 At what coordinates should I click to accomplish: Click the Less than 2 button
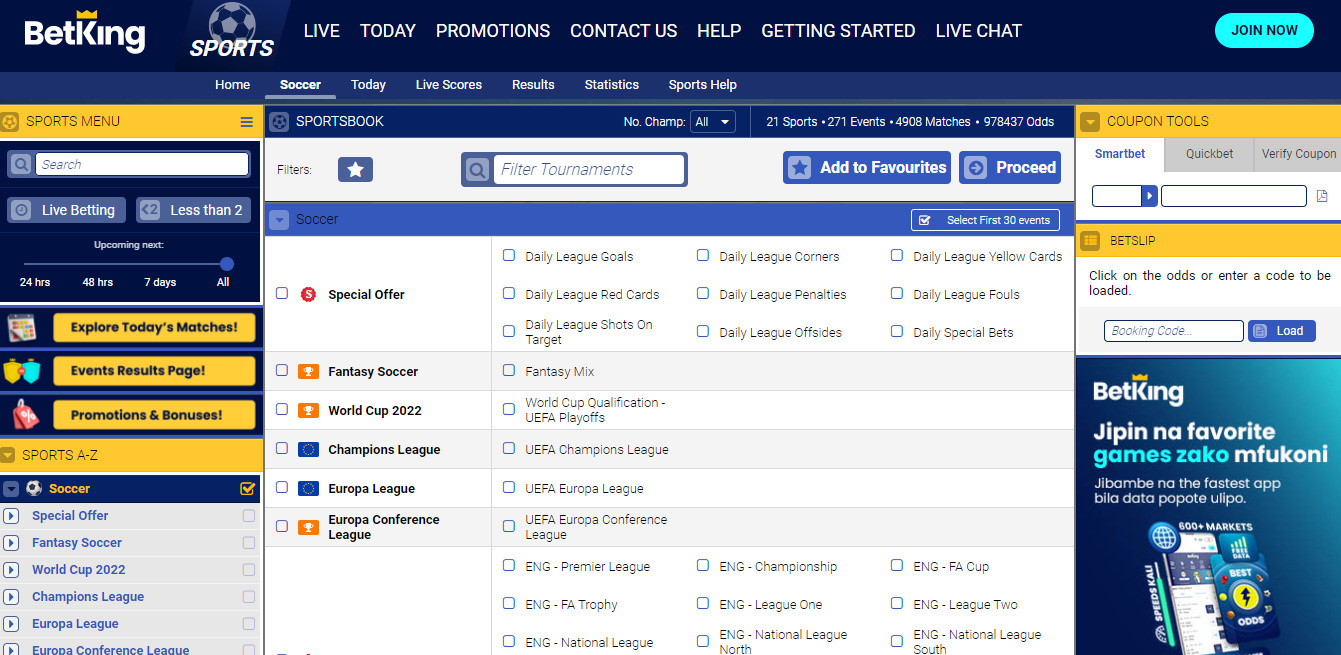[x=195, y=210]
